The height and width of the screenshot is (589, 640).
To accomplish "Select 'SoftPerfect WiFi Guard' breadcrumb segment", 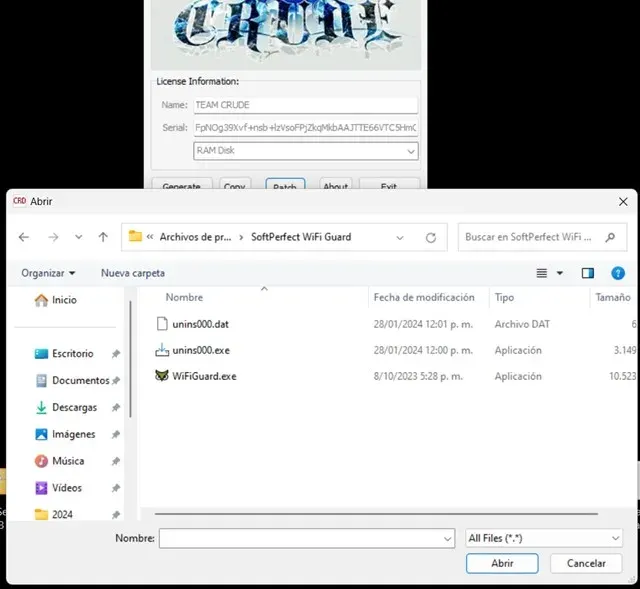I will click(x=301, y=237).
